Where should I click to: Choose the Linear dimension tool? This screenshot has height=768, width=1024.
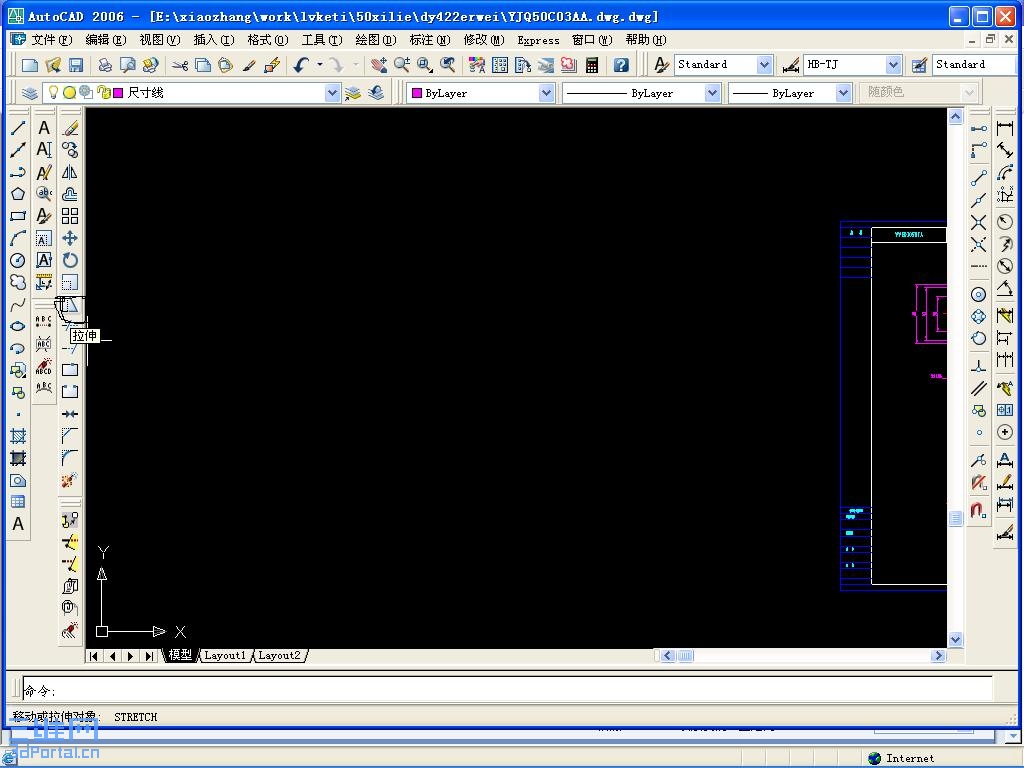tap(1005, 128)
